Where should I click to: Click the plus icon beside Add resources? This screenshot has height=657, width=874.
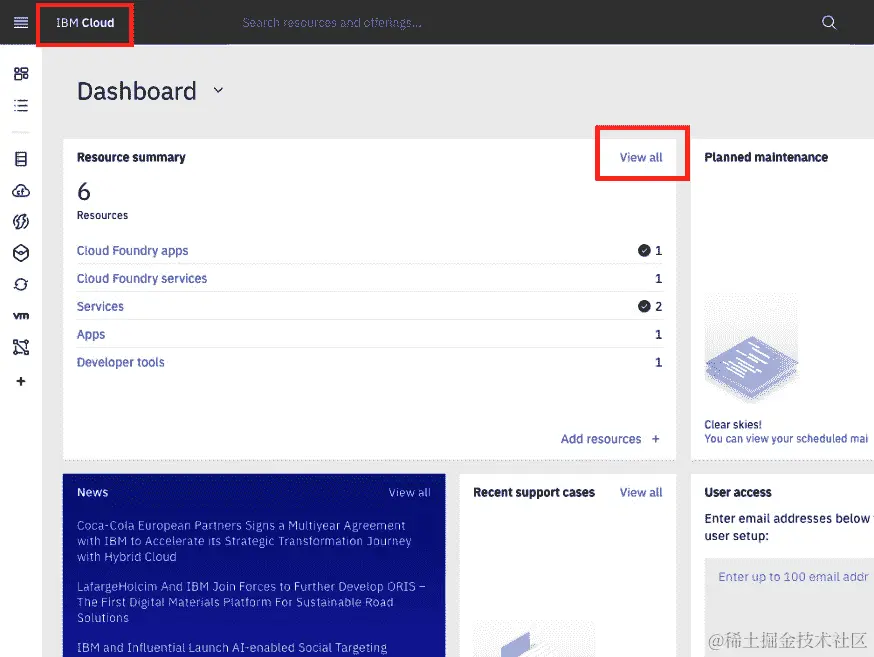656,439
